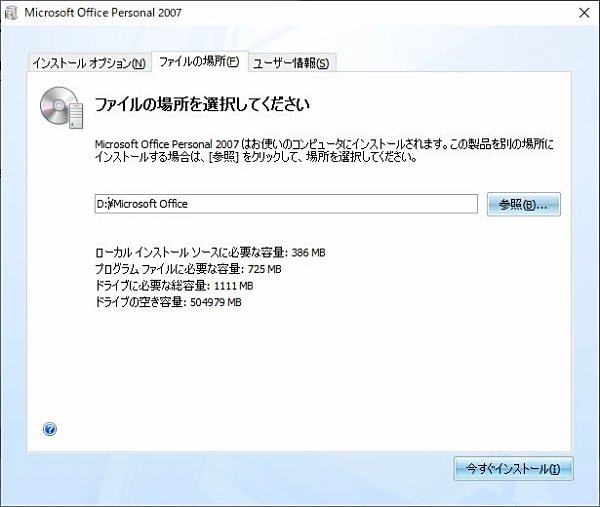Click the ドライブの空き容量 504979 MB line
Screen dimensions: 600x507
tap(168, 302)
